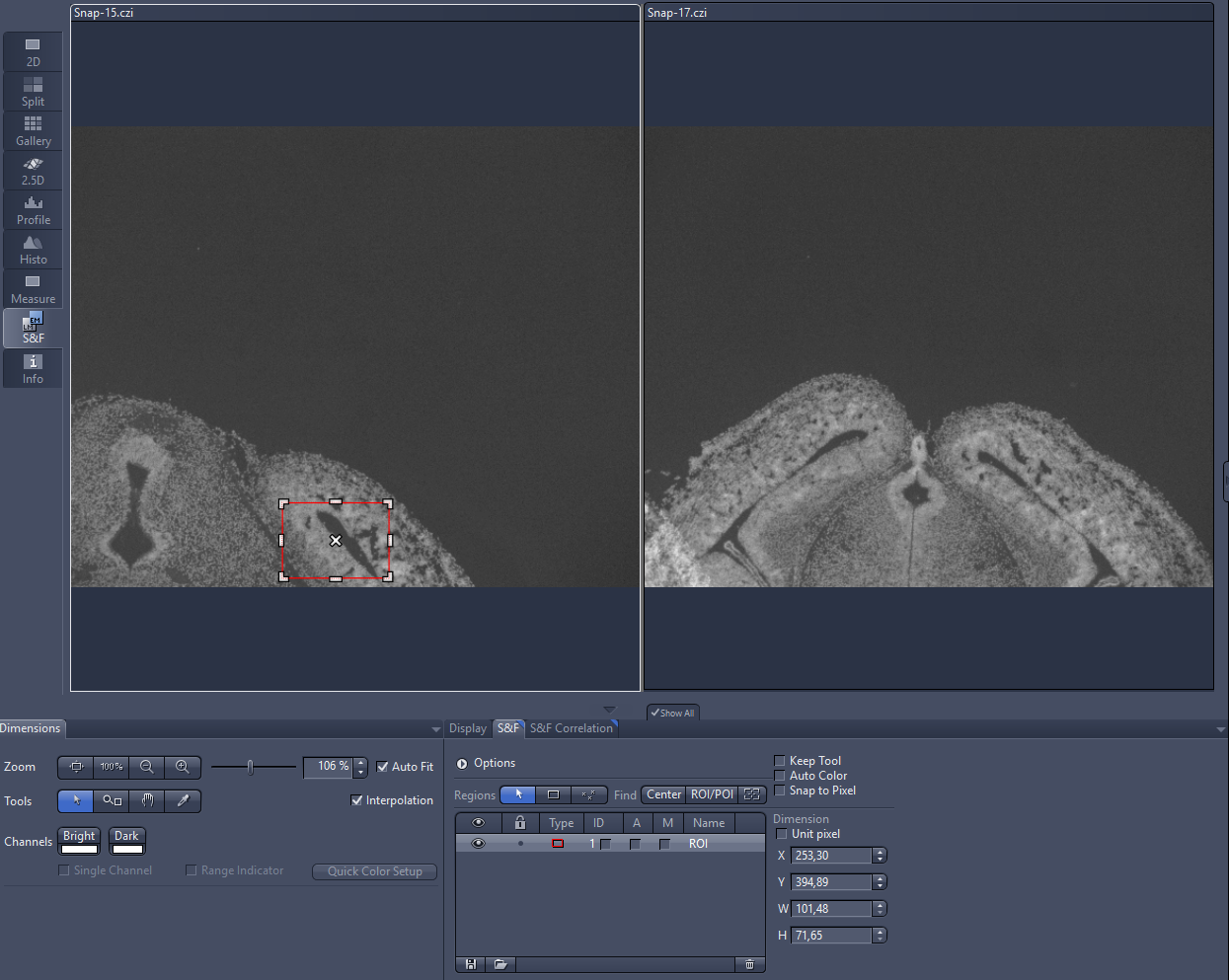Open the zoom percentage stepper up arrow
This screenshot has height=980, width=1229.
(359, 762)
